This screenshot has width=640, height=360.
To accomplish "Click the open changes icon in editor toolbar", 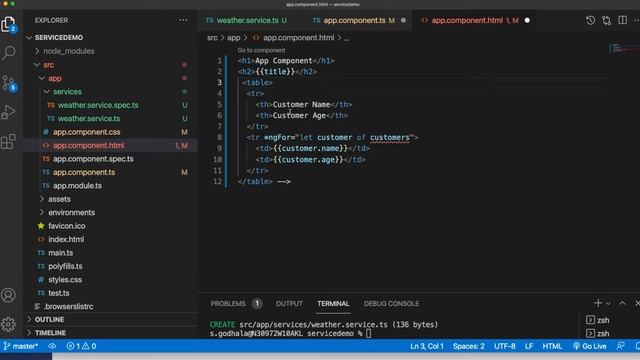I will pyautogui.click(x=607, y=20).
